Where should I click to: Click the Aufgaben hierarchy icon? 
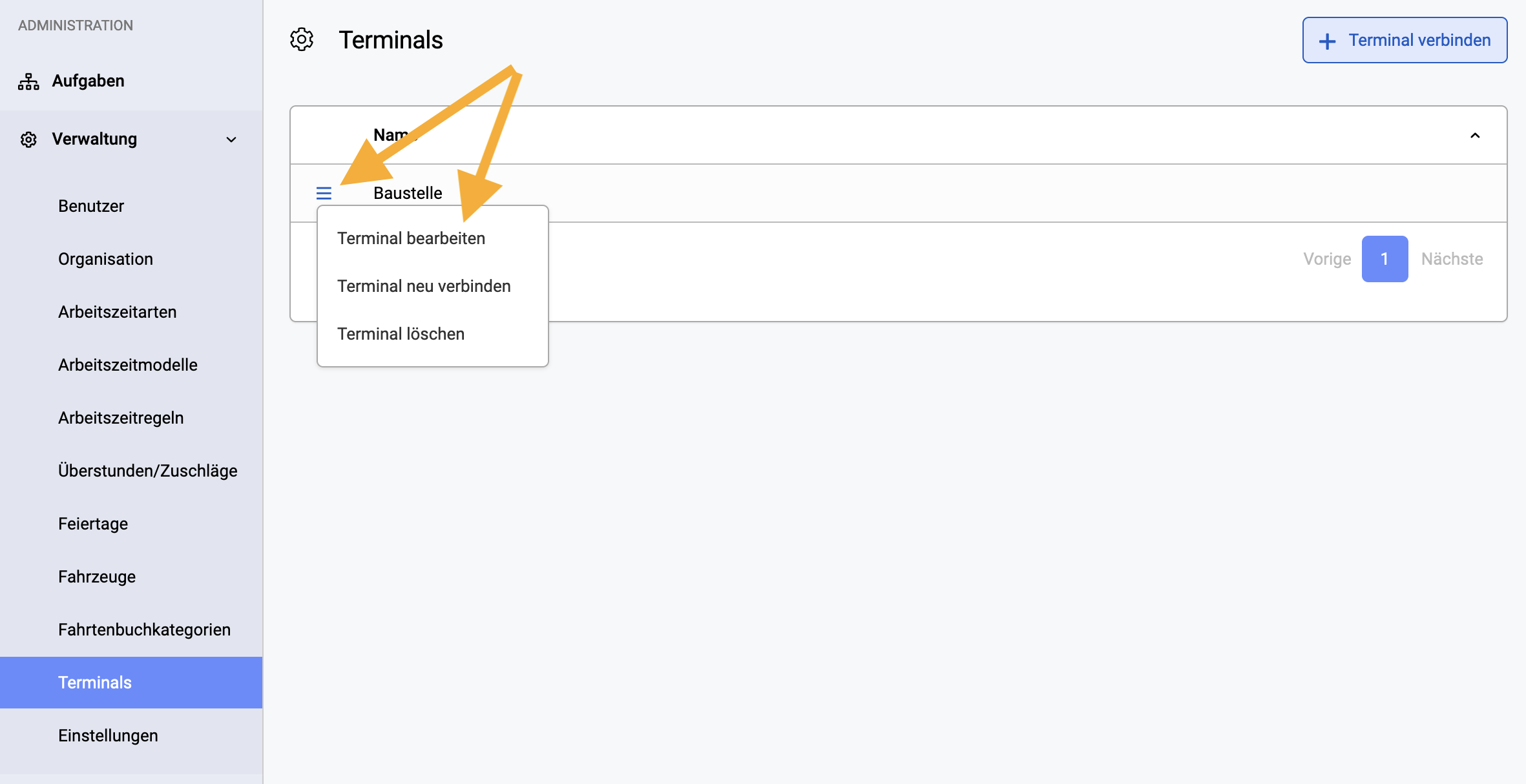click(x=28, y=81)
